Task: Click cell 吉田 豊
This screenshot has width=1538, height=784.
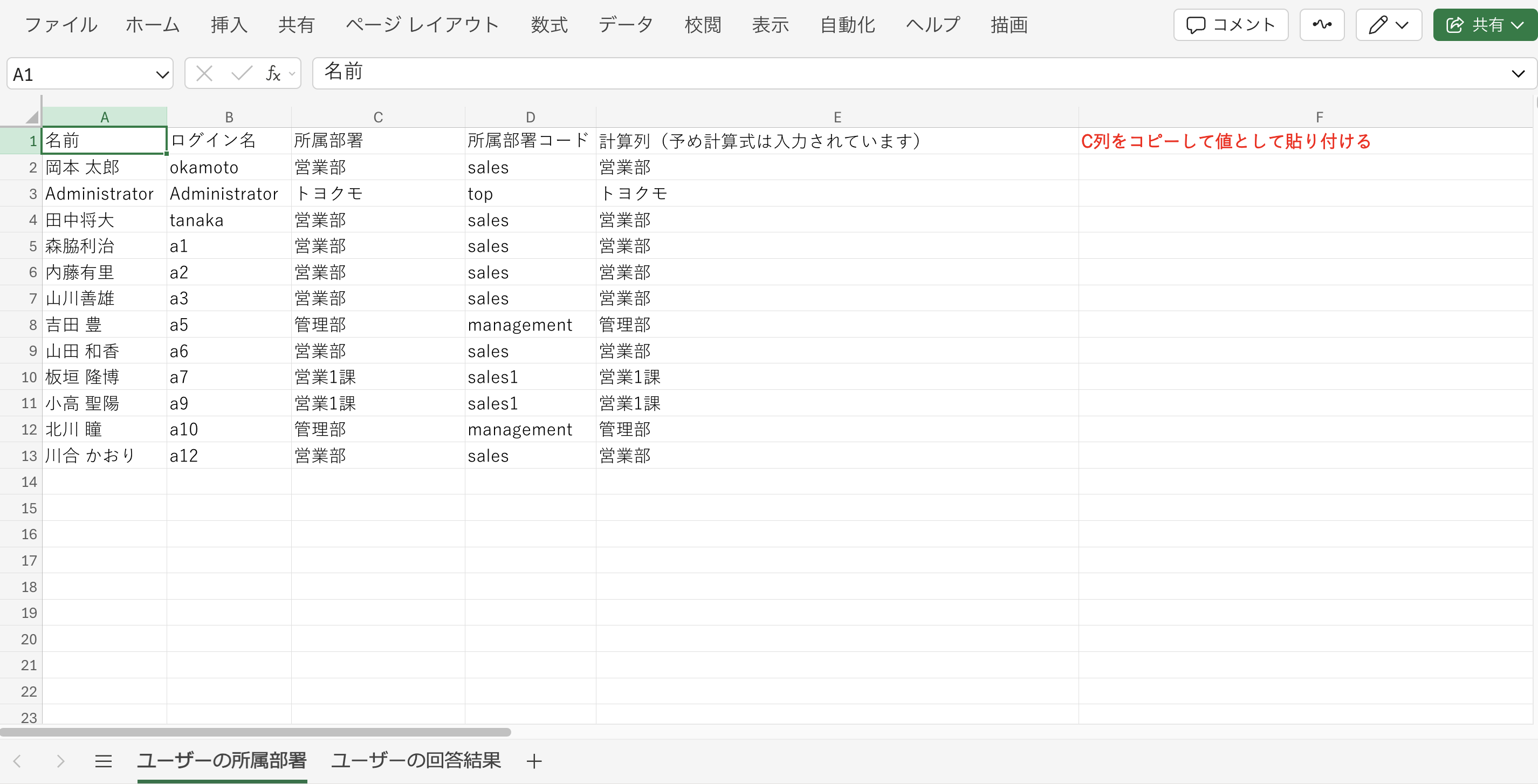Action: (105, 324)
